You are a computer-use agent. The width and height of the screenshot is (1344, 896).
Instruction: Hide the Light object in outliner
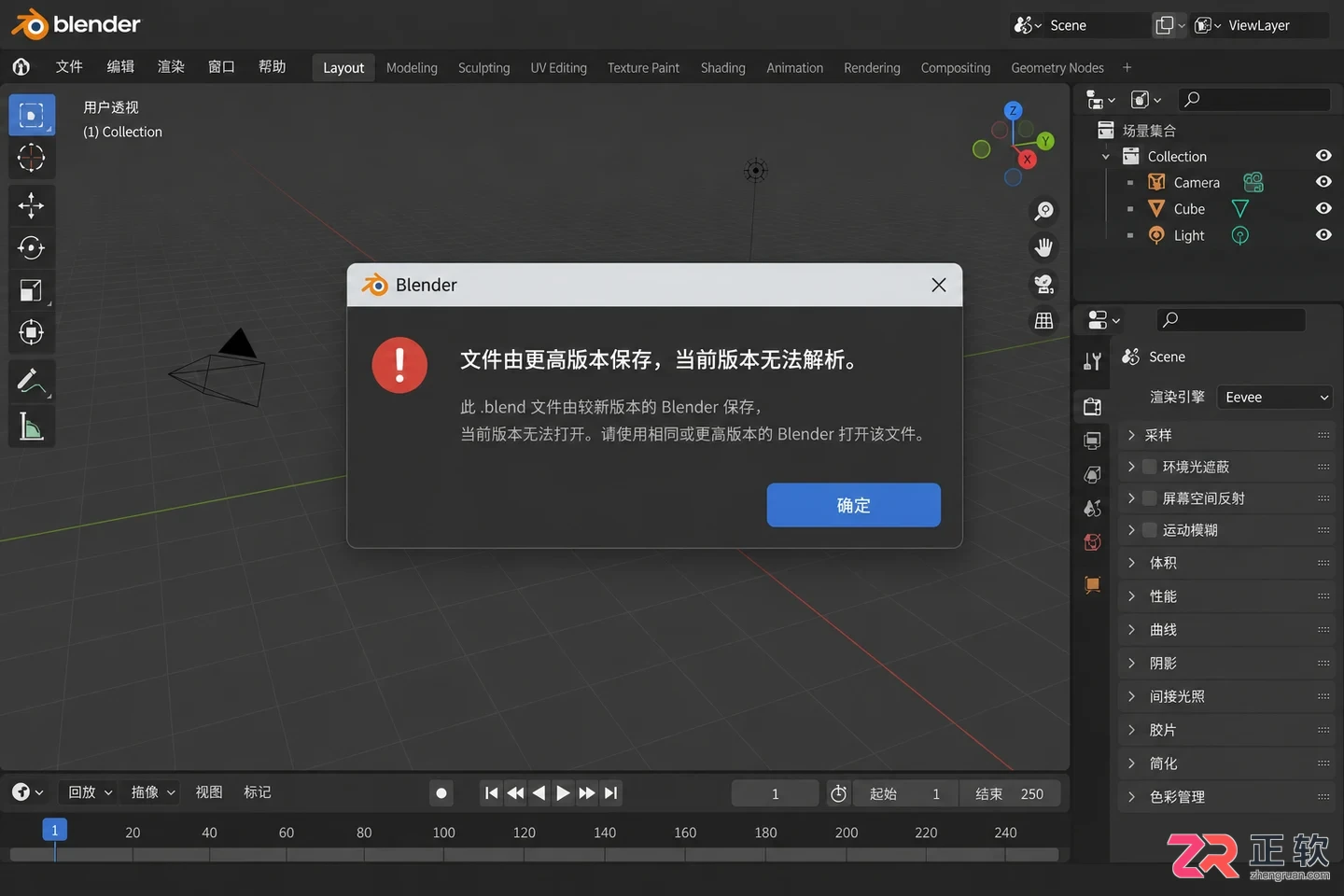[x=1323, y=235]
